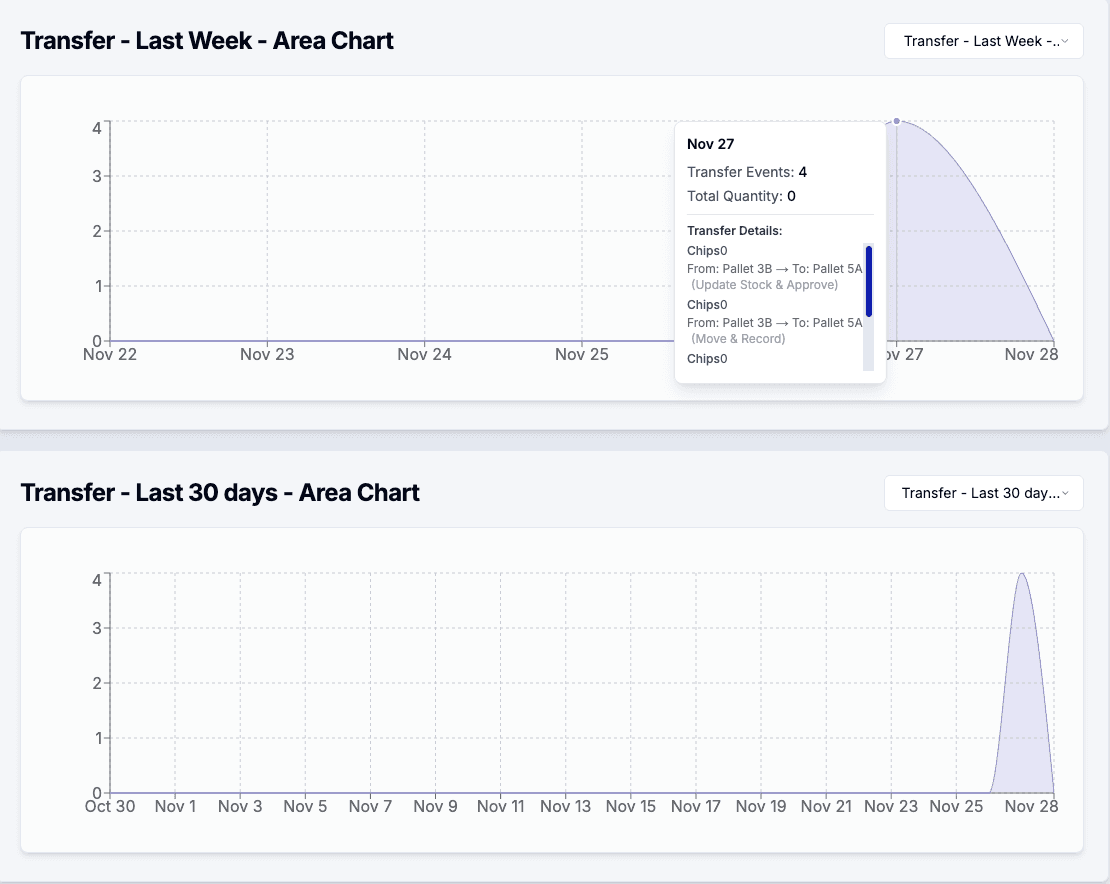Click the Transfer - Last Week - Area Chart title

(207, 41)
